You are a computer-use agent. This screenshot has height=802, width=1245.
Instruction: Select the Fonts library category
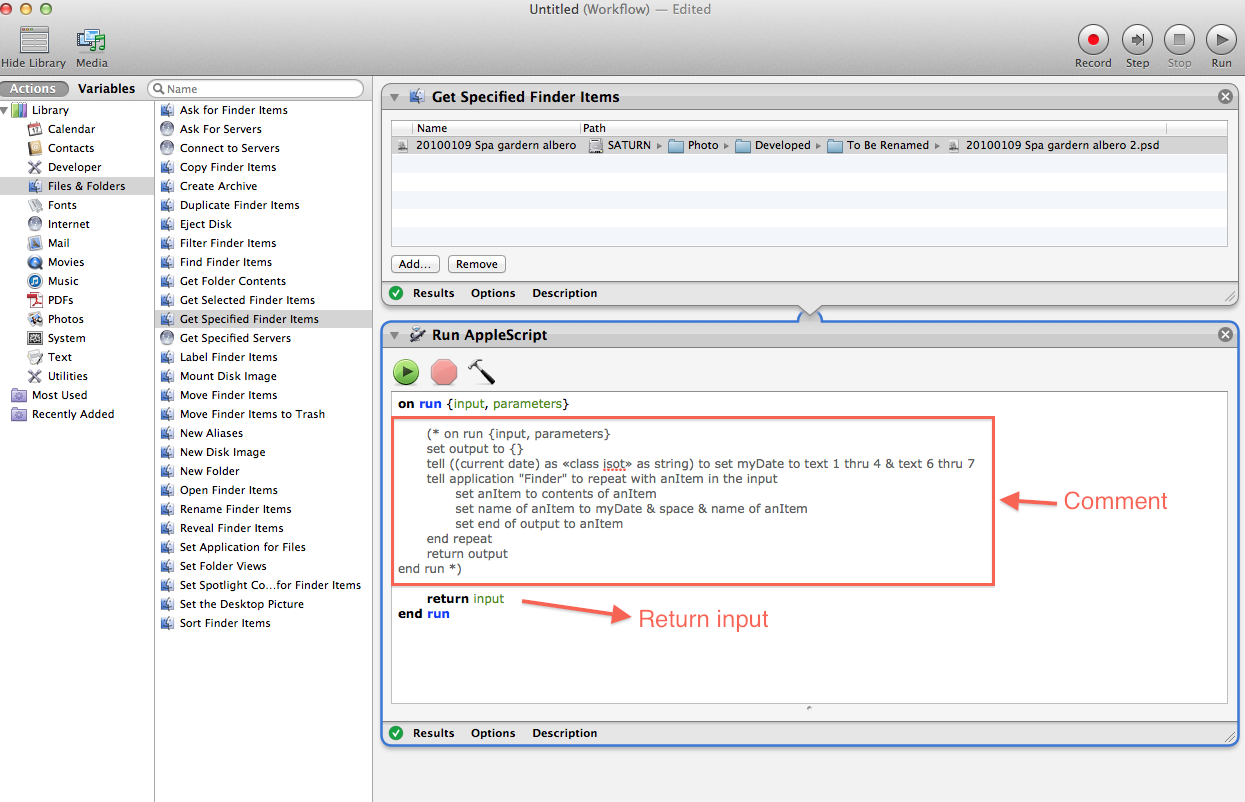coord(62,205)
